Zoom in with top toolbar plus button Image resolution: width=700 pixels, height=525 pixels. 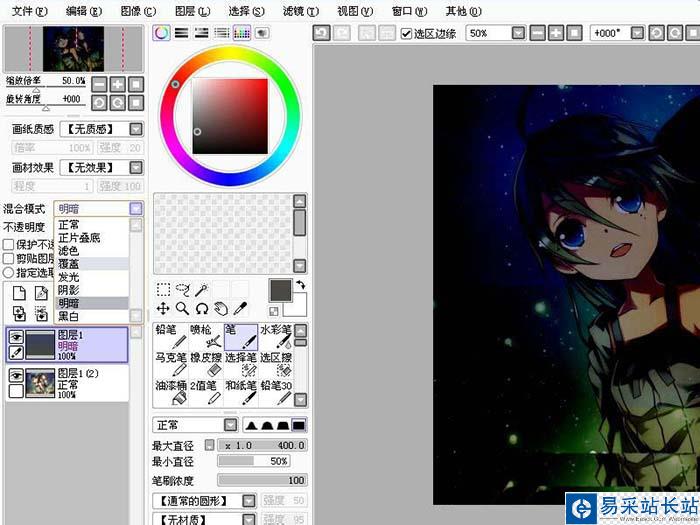556,33
